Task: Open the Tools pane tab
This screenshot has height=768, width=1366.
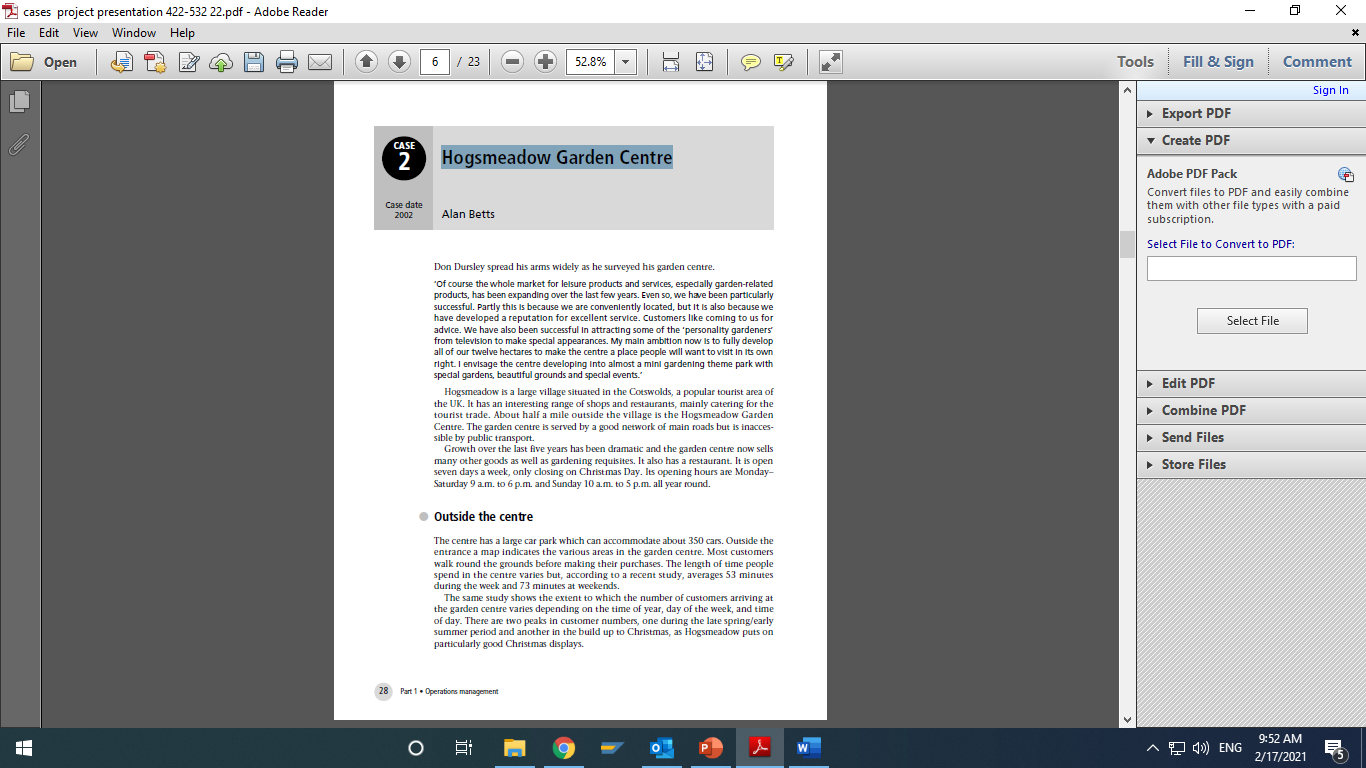Action: pyautogui.click(x=1135, y=62)
